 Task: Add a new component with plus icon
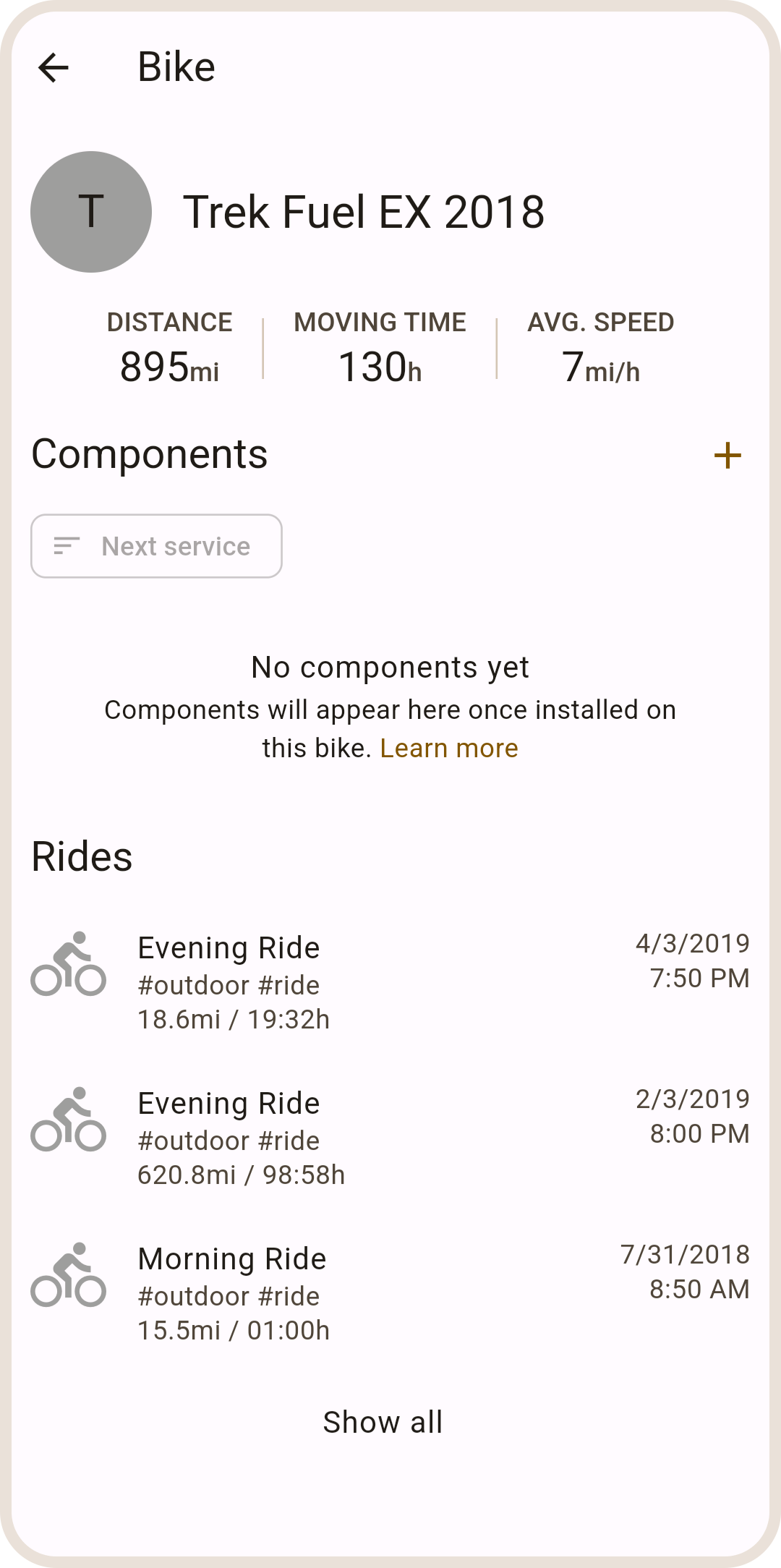pos(727,456)
